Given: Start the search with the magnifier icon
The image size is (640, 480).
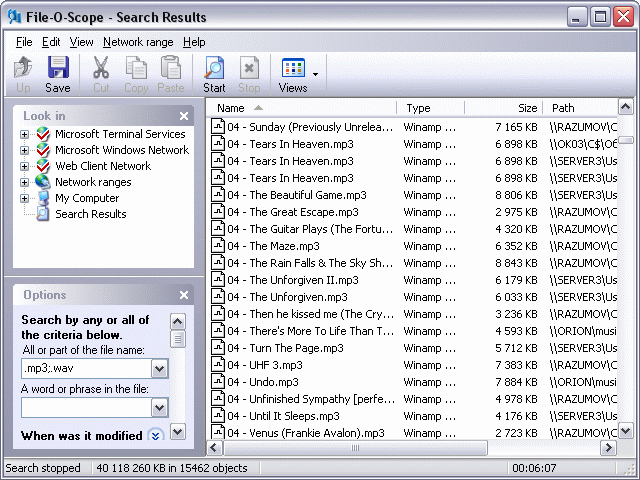Looking at the screenshot, I should coord(214,67).
